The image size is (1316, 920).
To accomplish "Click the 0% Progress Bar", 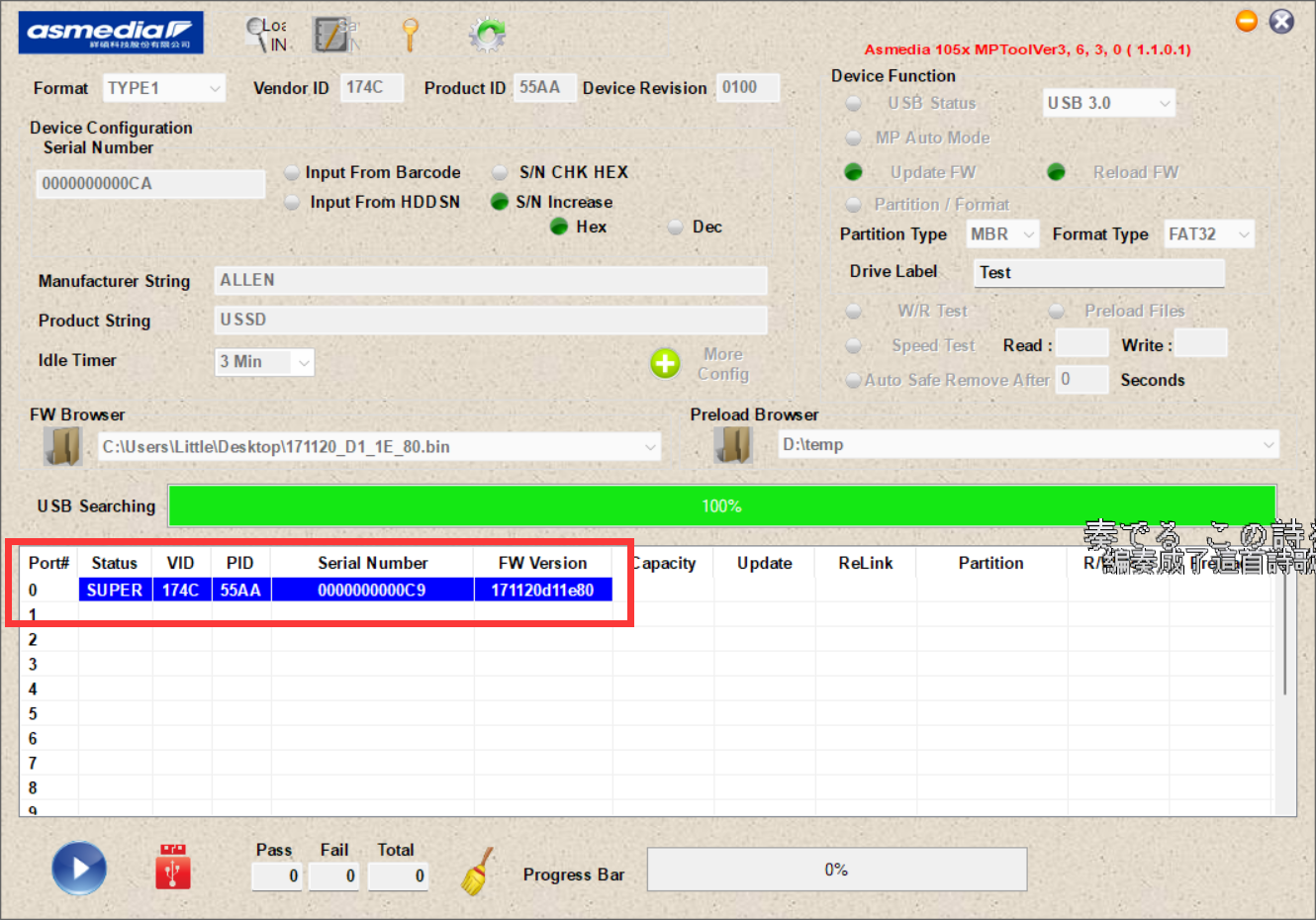I will pyautogui.click(x=836, y=870).
